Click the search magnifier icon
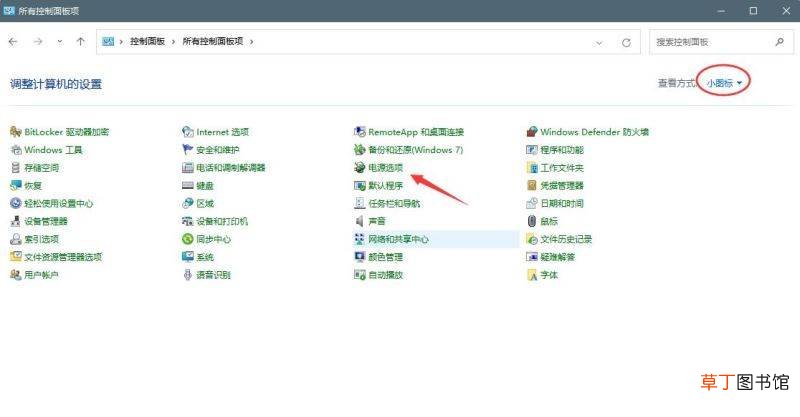Image resolution: width=800 pixels, height=417 pixels. pos(779,42)
